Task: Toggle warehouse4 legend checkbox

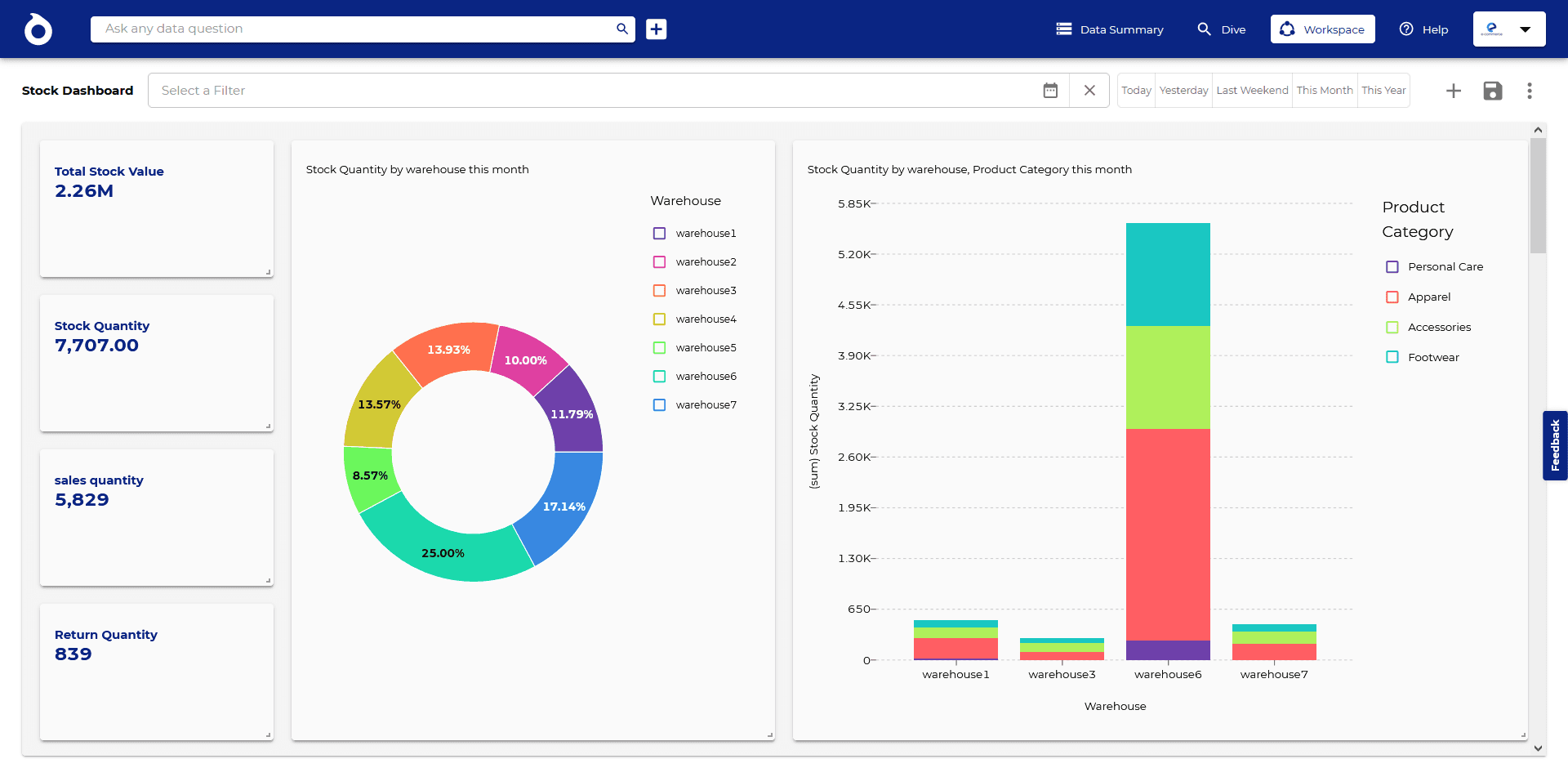Action: tap(660, 319)
